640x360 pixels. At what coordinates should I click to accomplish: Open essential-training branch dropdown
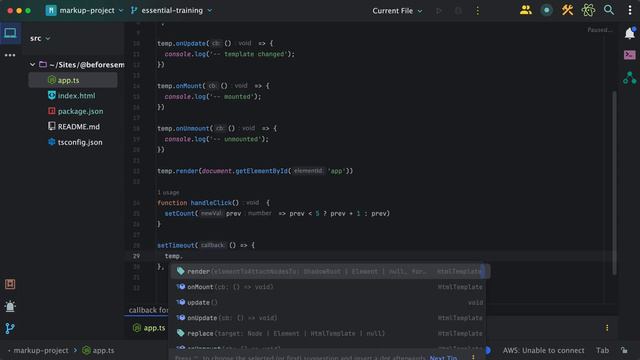(x=171, y=10)
